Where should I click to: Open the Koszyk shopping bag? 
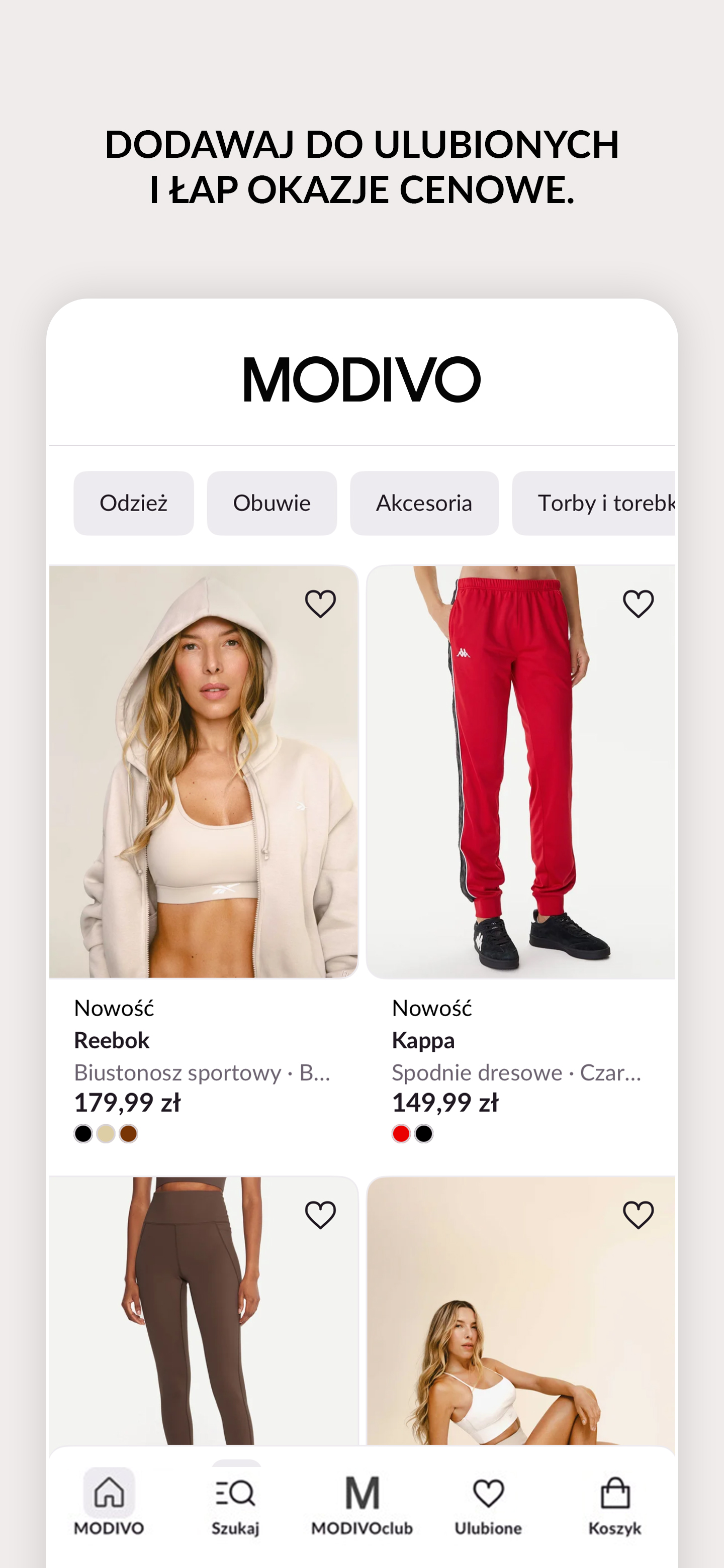point(615,1502)
